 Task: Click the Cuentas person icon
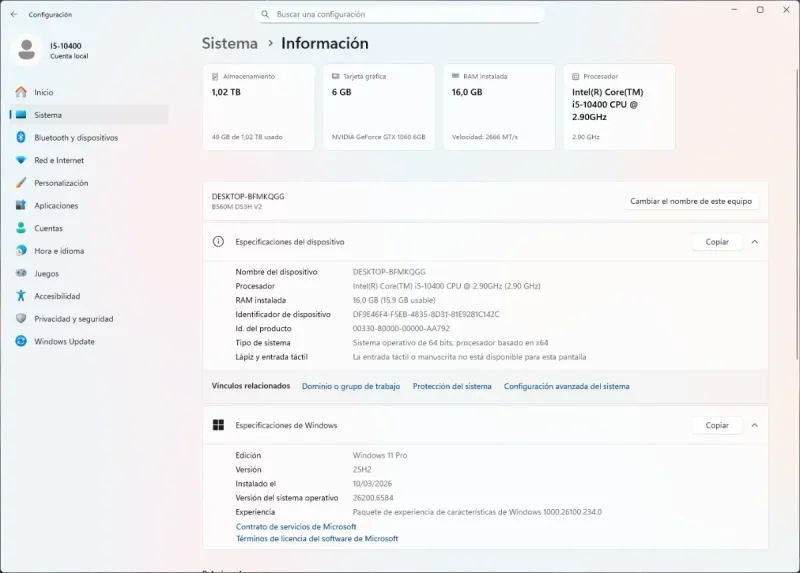point(21,228)
